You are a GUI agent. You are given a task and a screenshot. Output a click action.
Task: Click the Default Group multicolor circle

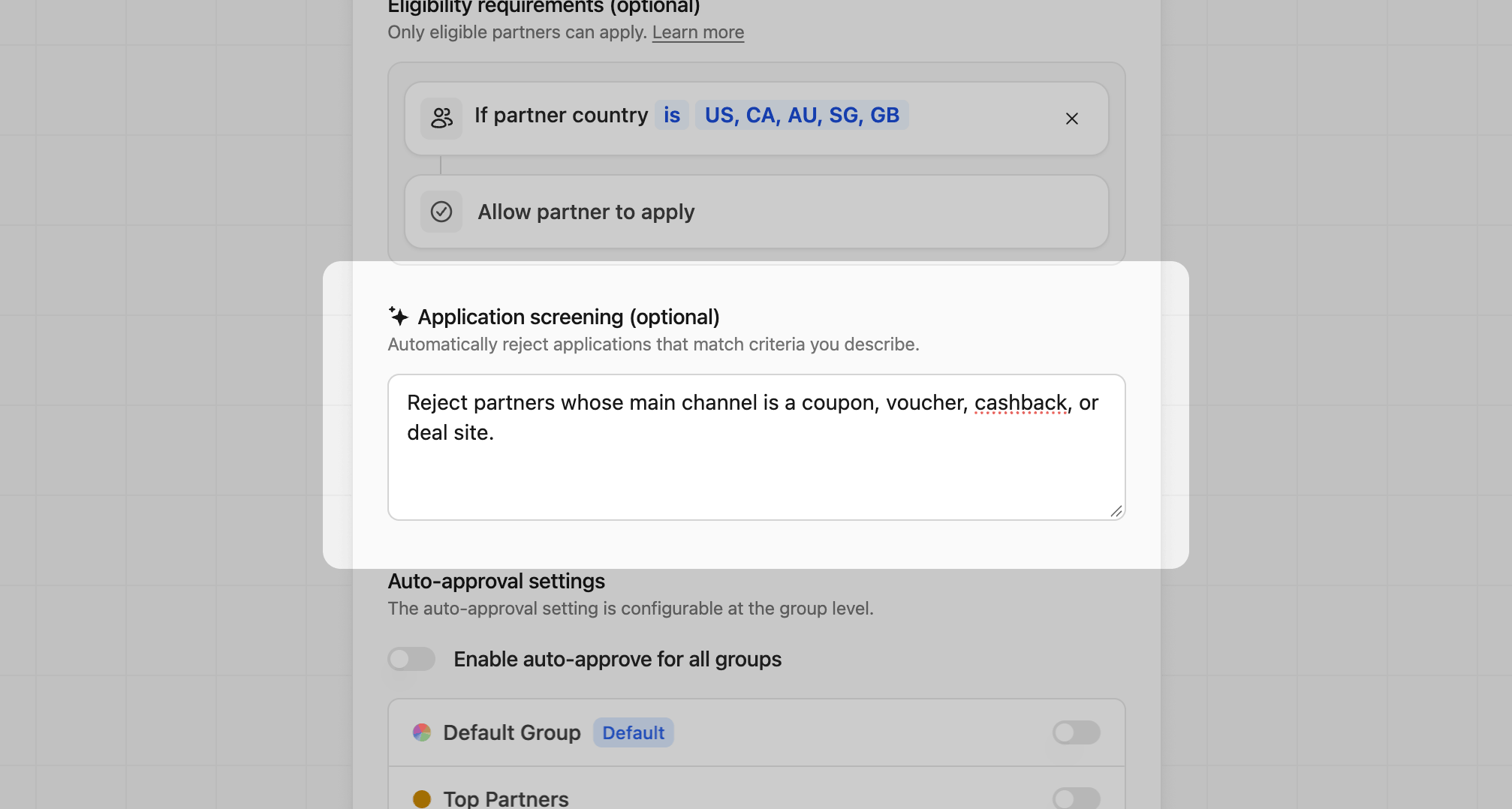tap(422, 732)
